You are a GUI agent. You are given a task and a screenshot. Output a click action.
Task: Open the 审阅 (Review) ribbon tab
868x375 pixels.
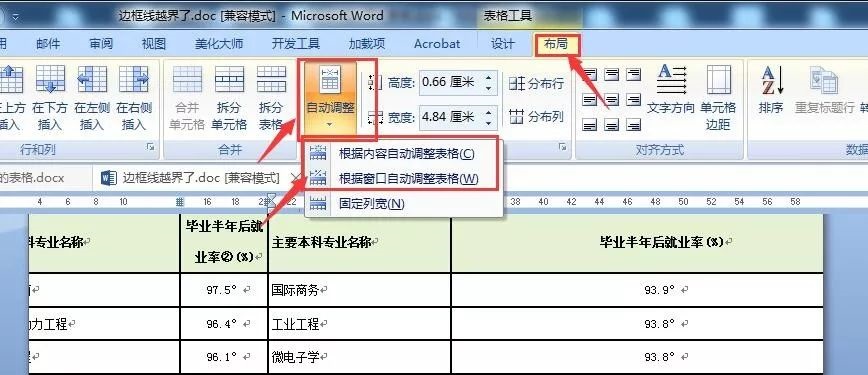click(101, 44)
